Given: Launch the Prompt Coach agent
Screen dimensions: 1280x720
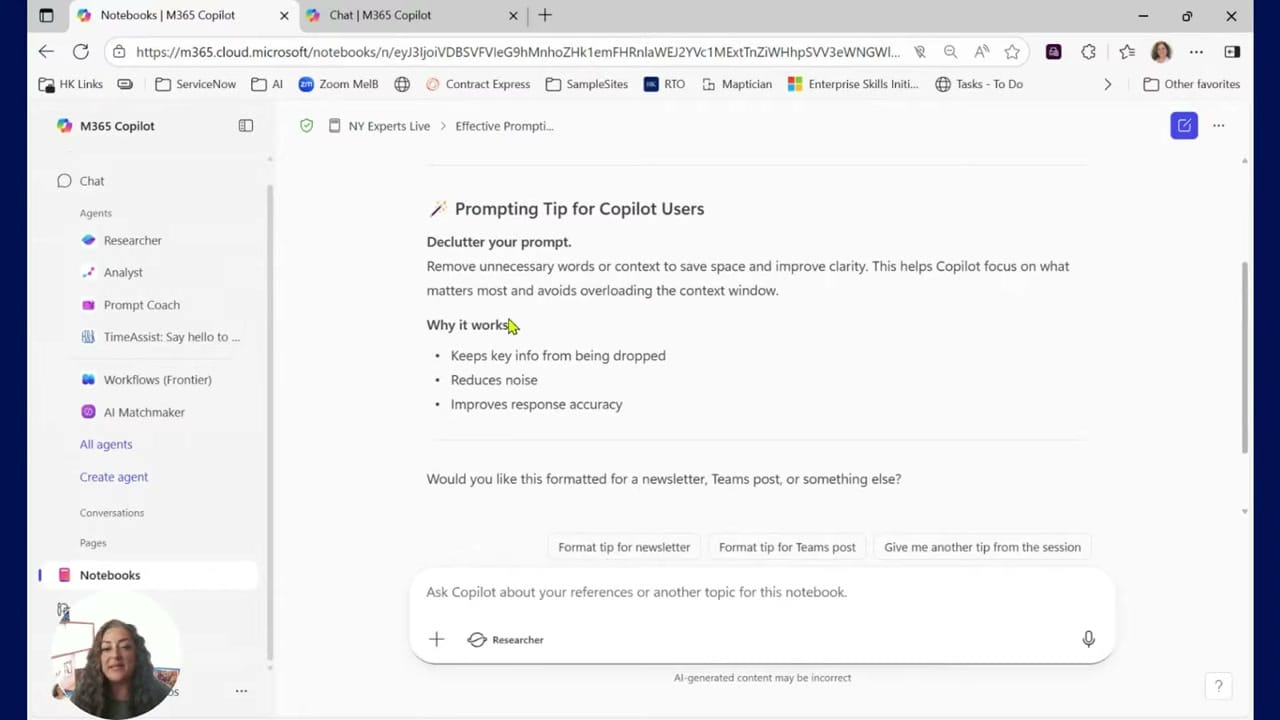Looking at the screenshot, I should tap(141, 304).
